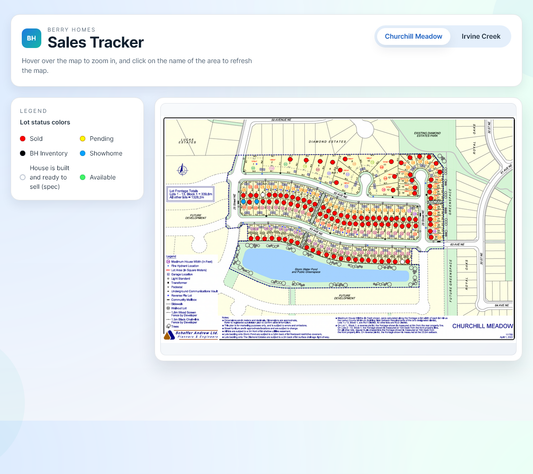
Task: Click the BERRY HOMES label
Action: click(x=71, y=30)
